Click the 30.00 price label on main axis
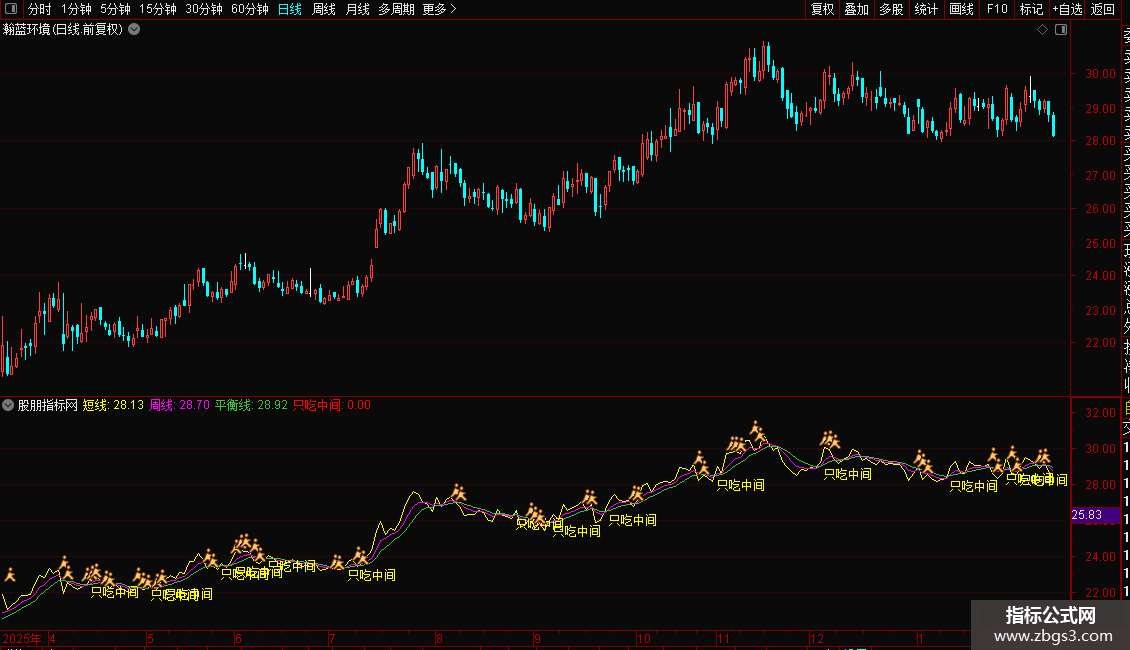The width and height of the screenshot is (1130, 650). pos(1100,74)
